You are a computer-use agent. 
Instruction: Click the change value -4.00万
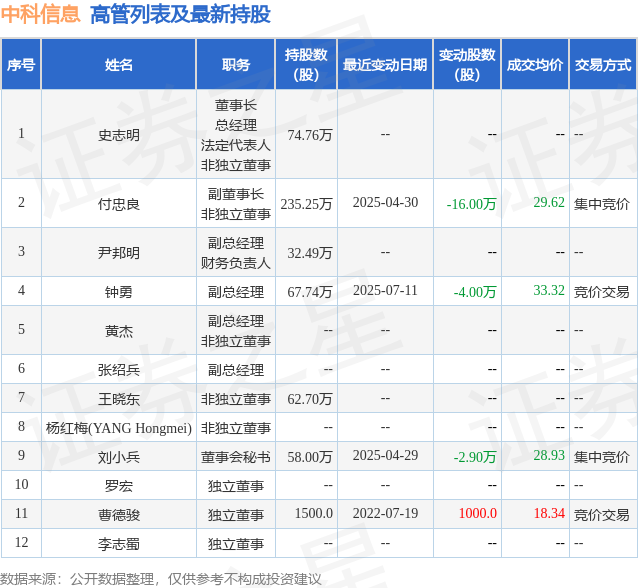point(475,292)
